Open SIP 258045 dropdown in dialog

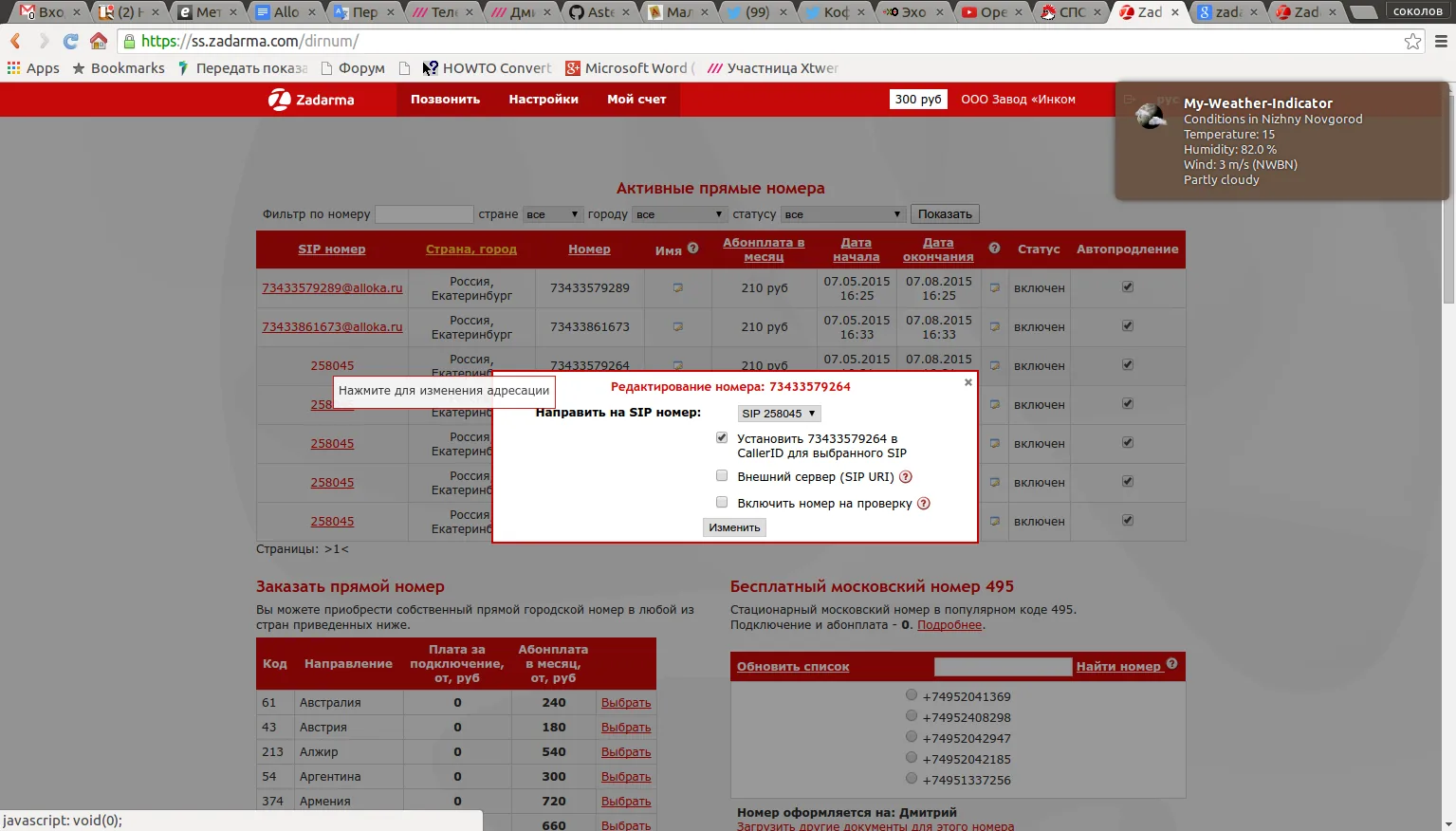779,414
